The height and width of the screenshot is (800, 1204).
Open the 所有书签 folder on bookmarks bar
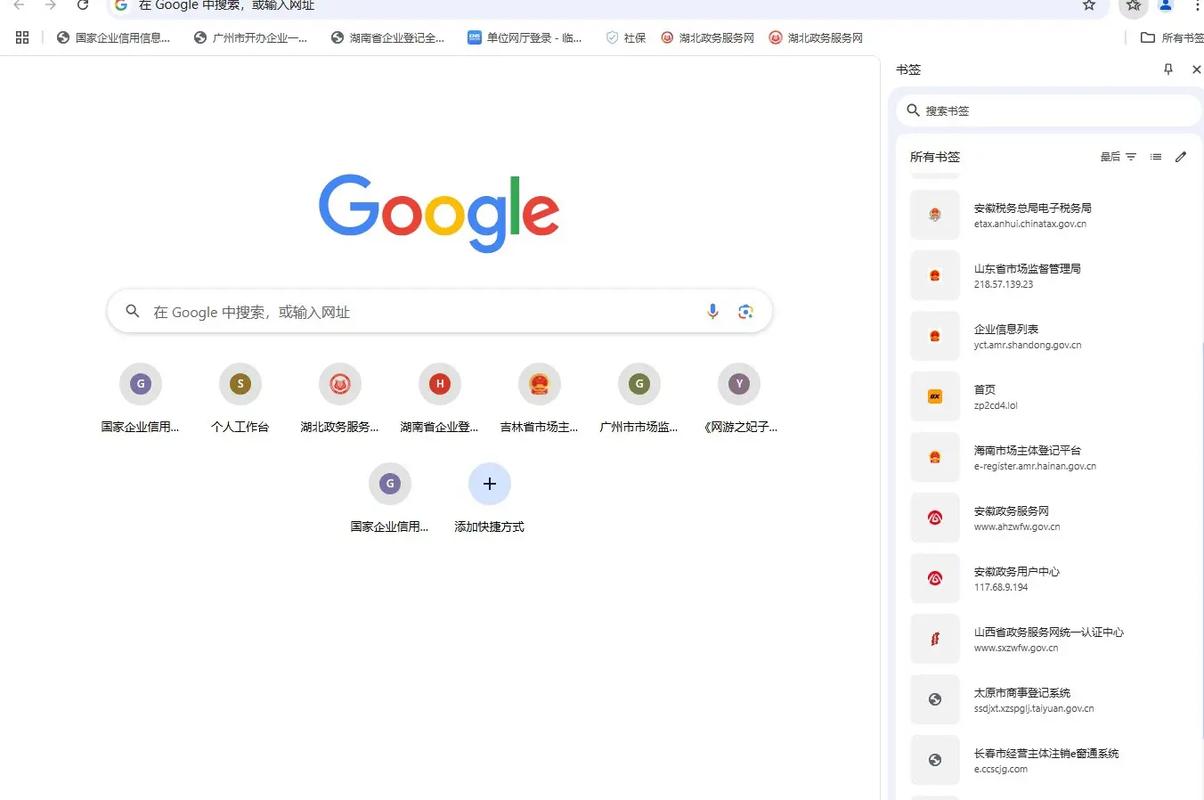point(1172,38)
